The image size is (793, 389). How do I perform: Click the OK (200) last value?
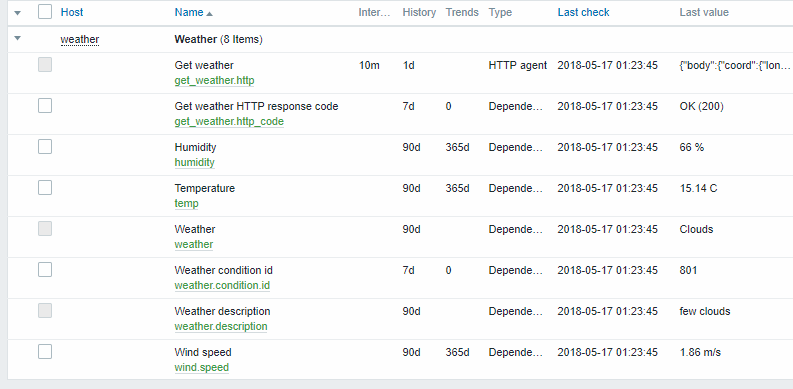point(701,106)
